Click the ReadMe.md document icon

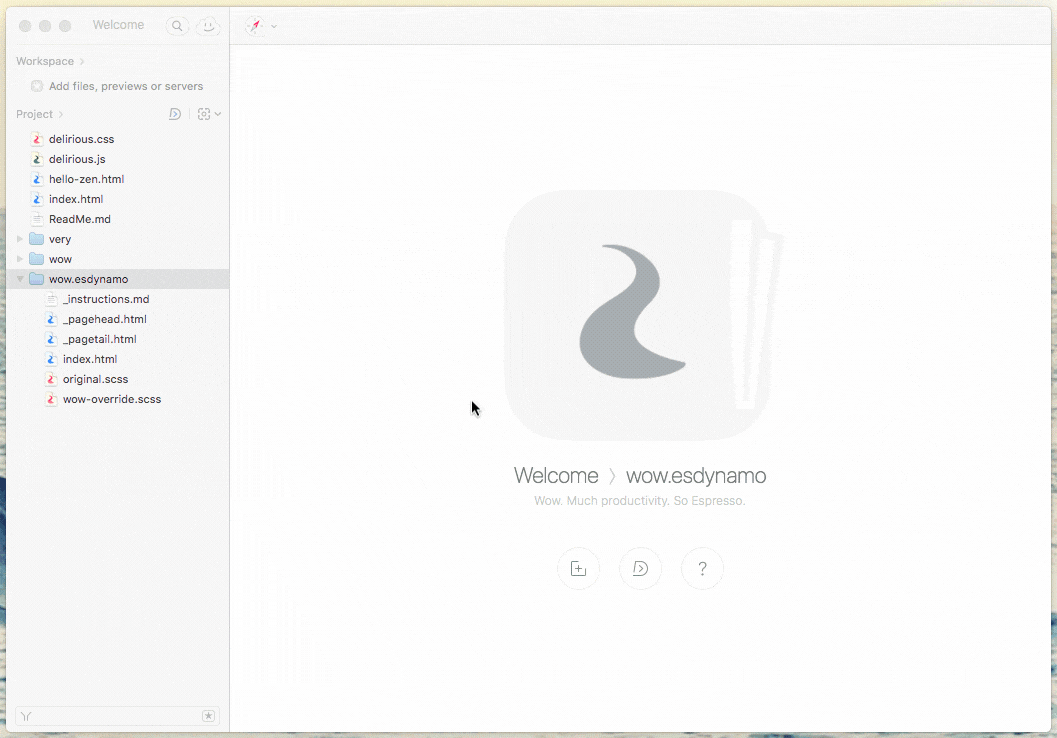37,220
